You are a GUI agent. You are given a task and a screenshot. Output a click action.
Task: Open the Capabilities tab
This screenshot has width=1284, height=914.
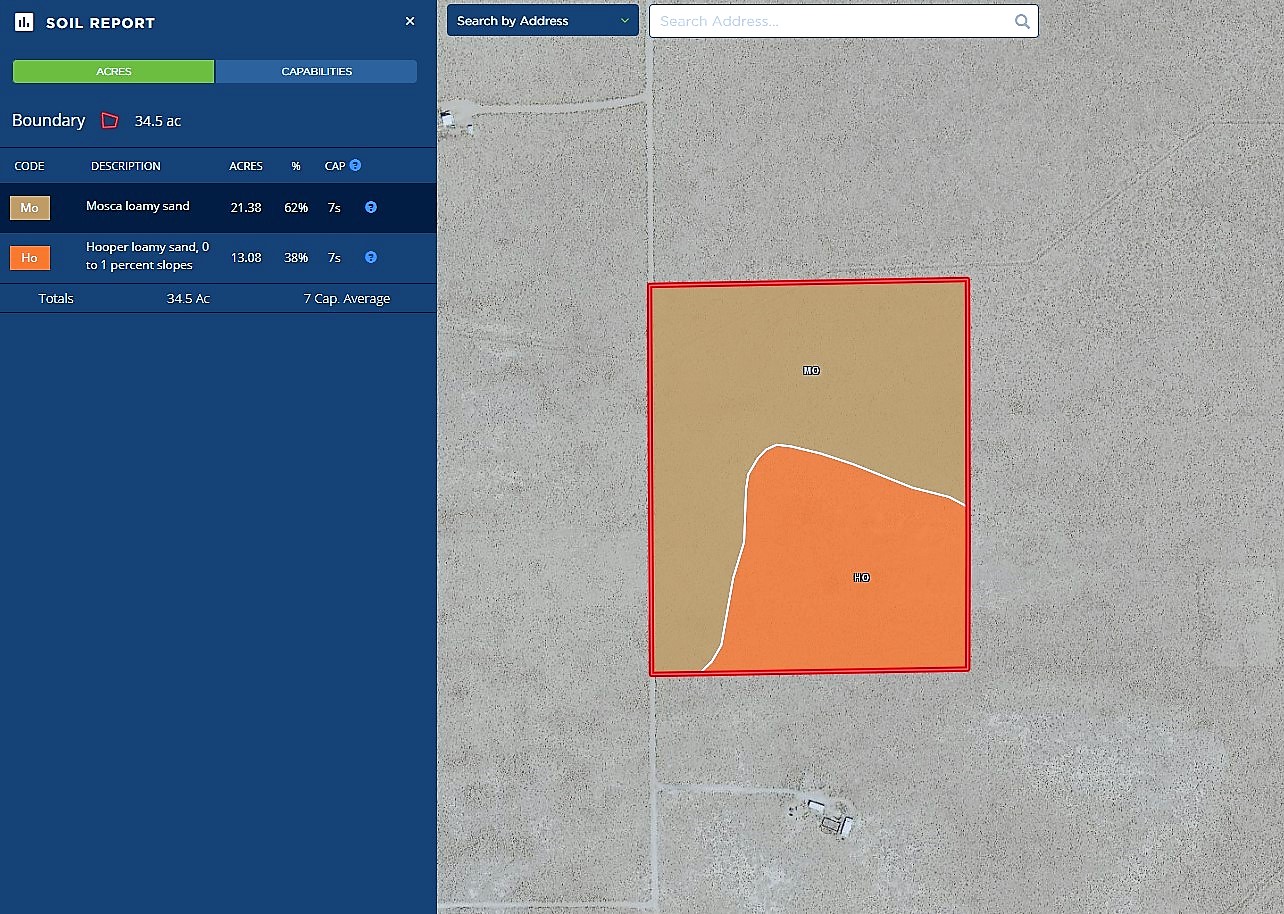(x=316, y=72)
